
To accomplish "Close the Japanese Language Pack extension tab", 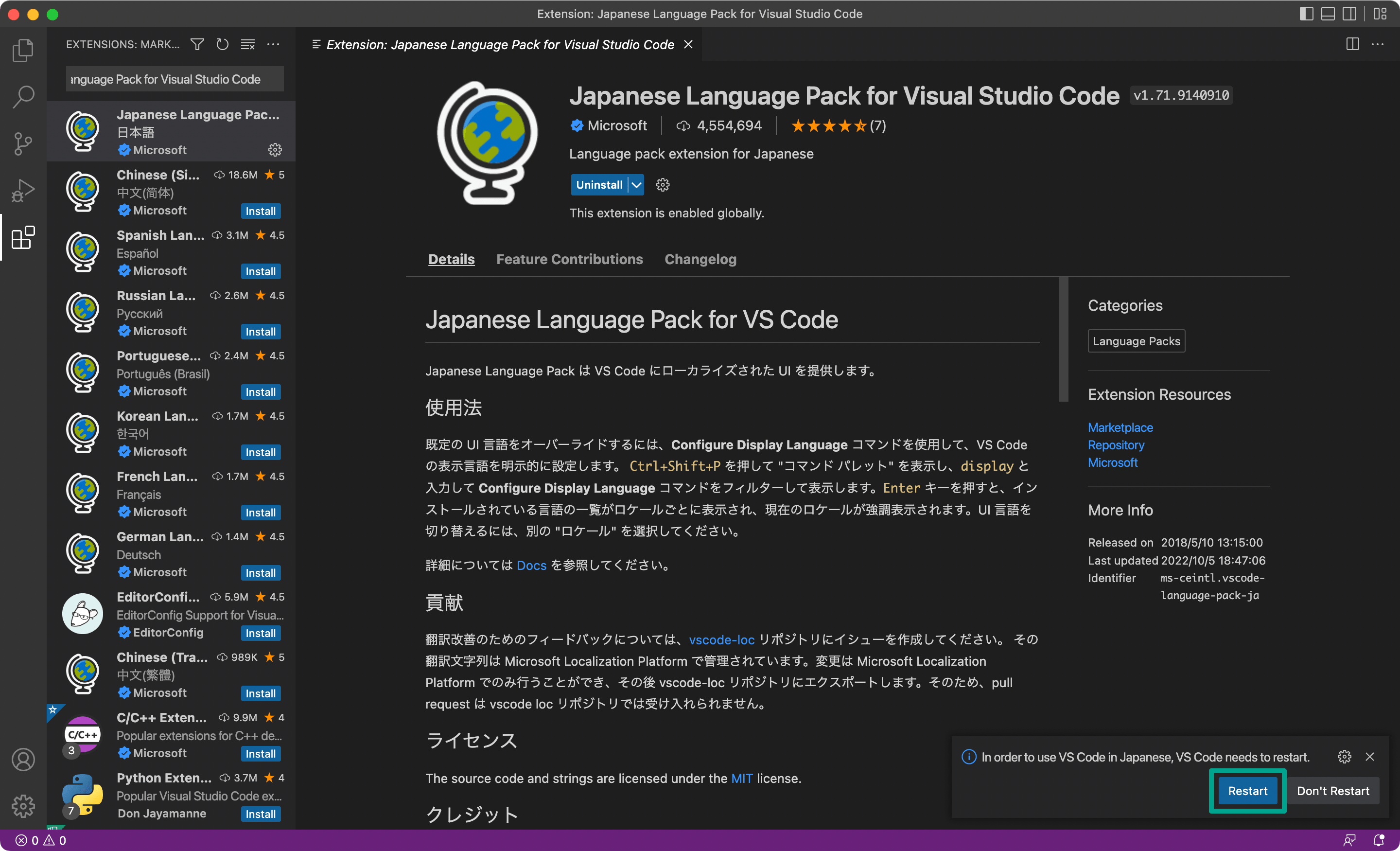I will (x=688, y=44).
